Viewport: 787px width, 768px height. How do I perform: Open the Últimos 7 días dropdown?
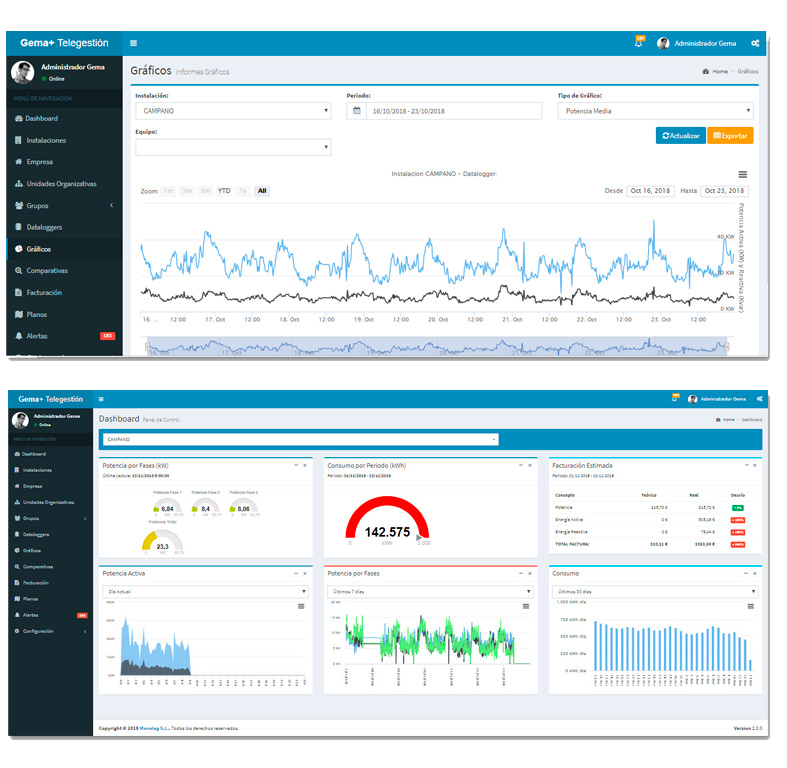pos(430,591)
